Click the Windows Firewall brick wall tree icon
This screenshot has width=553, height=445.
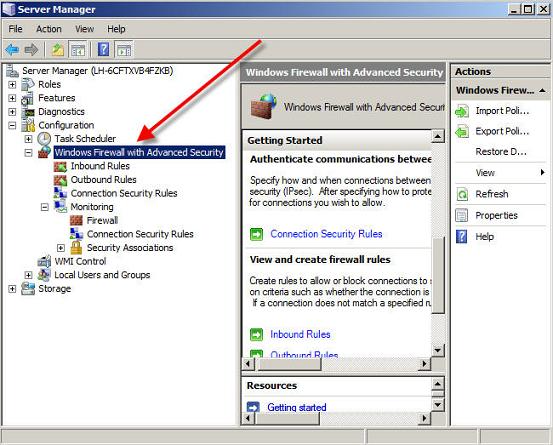[44, 152]
